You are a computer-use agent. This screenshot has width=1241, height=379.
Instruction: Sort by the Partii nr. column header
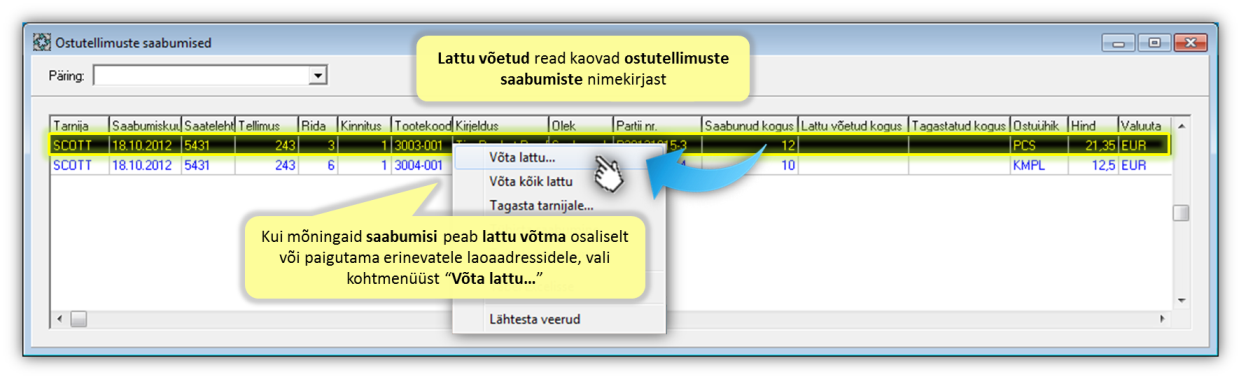click(657, 126)
